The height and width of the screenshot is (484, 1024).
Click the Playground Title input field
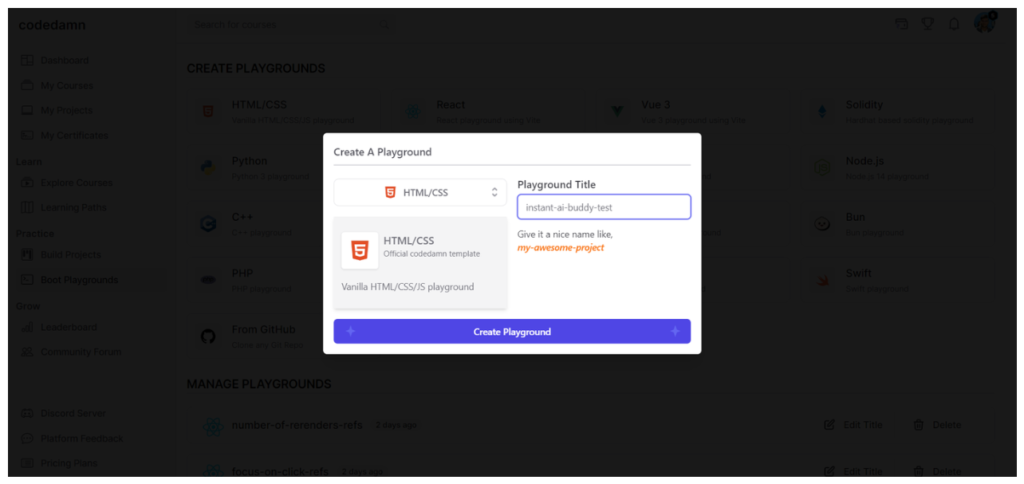point(604,207)
